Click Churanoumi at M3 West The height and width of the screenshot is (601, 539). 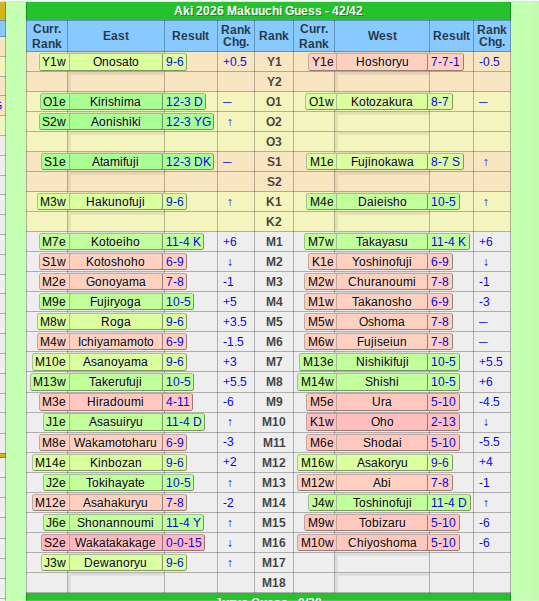382,281
